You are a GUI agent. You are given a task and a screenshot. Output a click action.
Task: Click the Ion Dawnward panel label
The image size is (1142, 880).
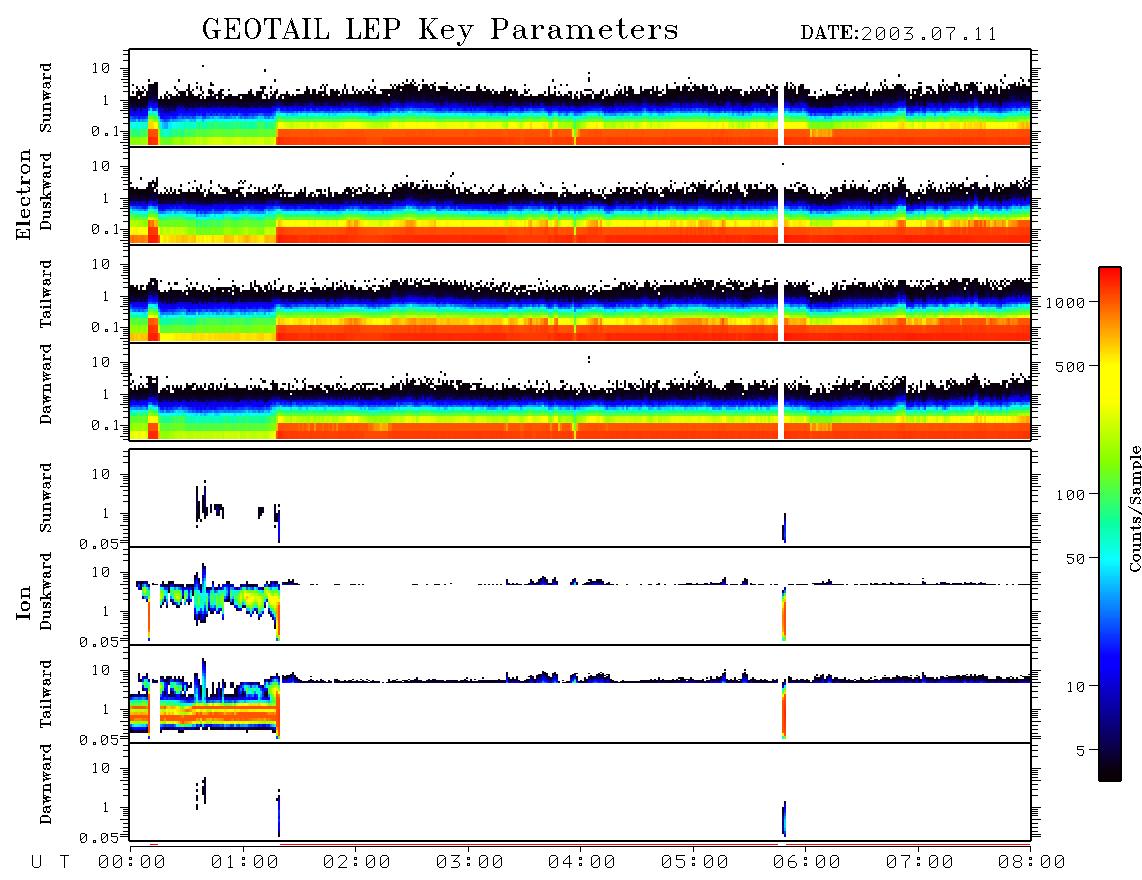[x=46, y=784]
